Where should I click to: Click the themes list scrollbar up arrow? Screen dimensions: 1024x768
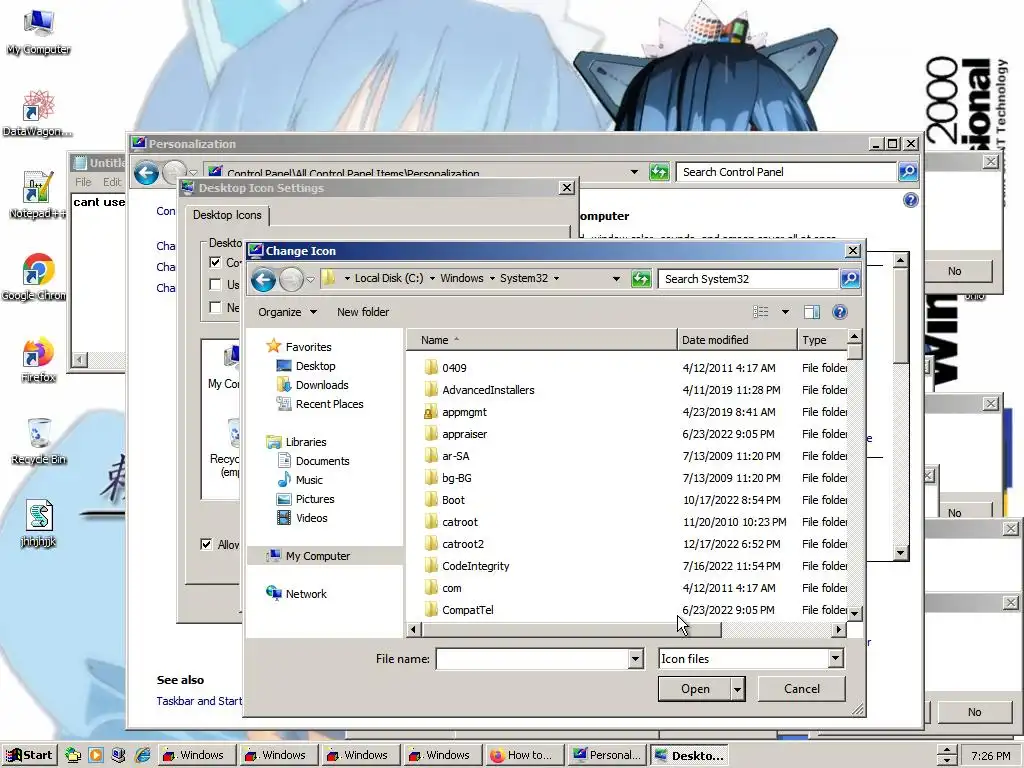901,260
